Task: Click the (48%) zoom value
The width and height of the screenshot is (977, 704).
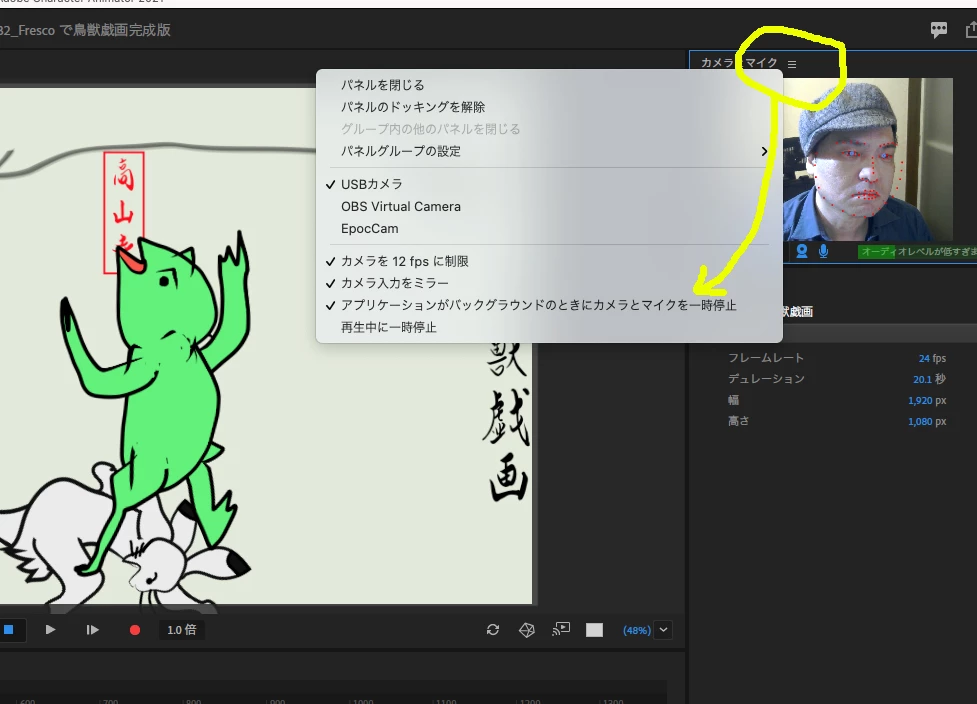Action: (x=637, y=630)
